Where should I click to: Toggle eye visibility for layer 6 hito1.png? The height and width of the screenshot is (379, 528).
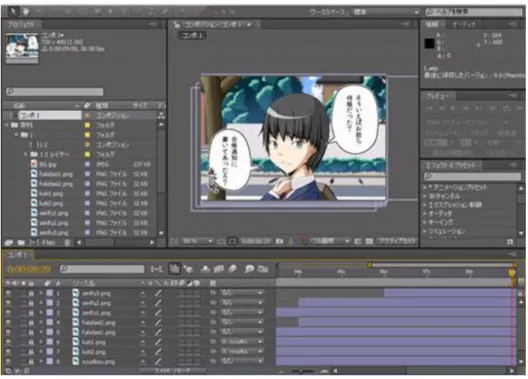tap(8, 342)
